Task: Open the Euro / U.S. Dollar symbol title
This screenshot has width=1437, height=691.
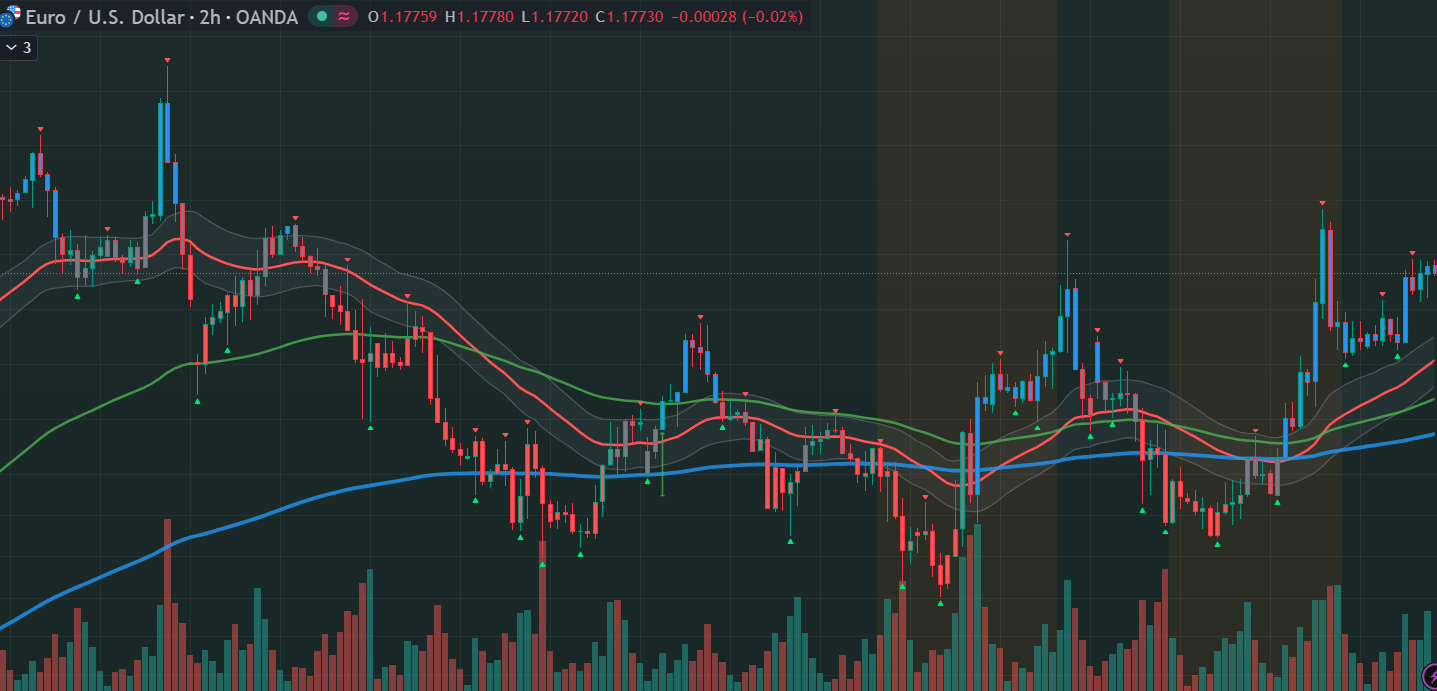Action: (x=105, y=17)
